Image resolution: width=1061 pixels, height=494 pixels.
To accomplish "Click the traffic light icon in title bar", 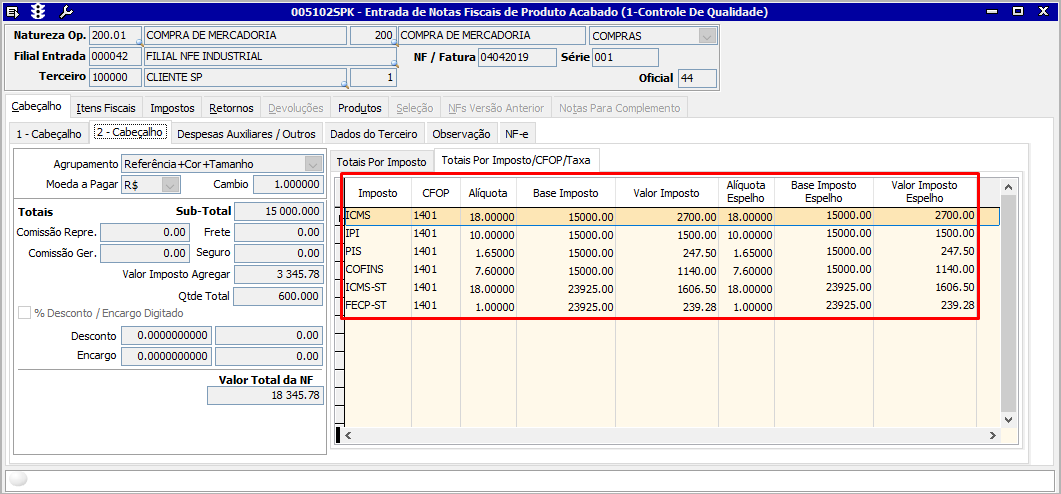I will coord(40,11).
